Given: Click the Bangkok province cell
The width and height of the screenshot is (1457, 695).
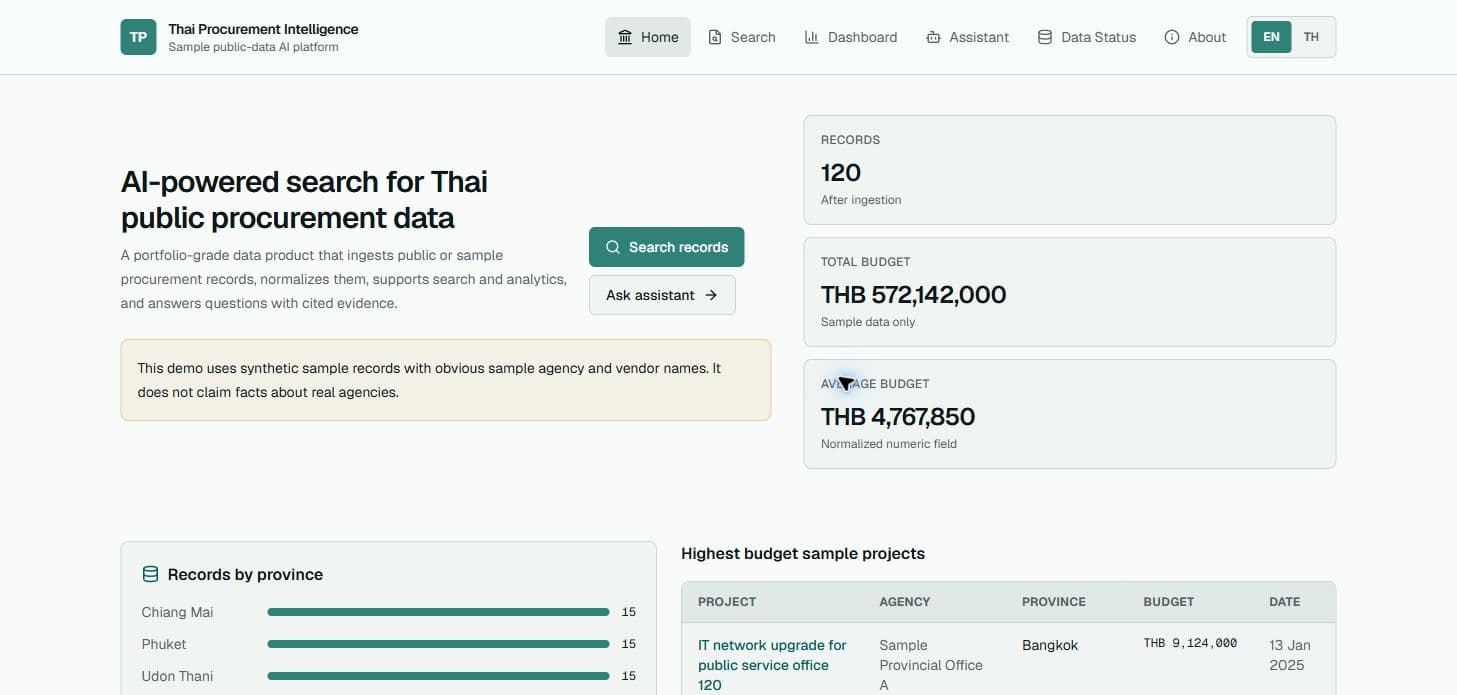Looking at the screenshot, I should pyautogui.click(x=1050, y=645).
